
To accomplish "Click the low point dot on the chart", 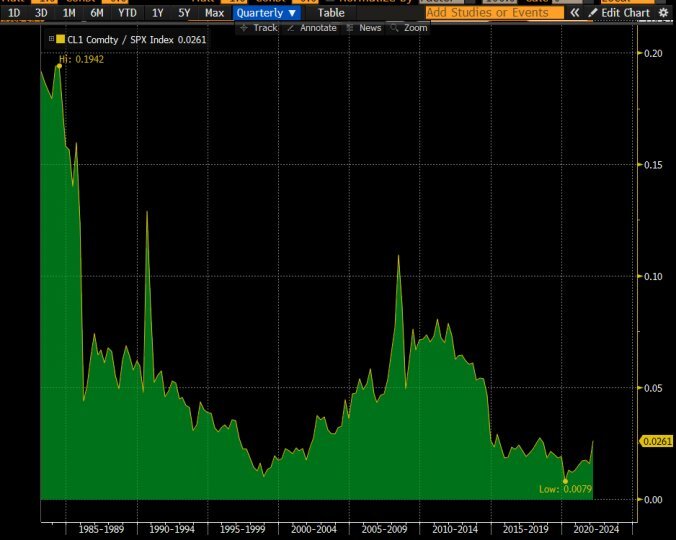I will pyautogui.click(x=565, y=481).
